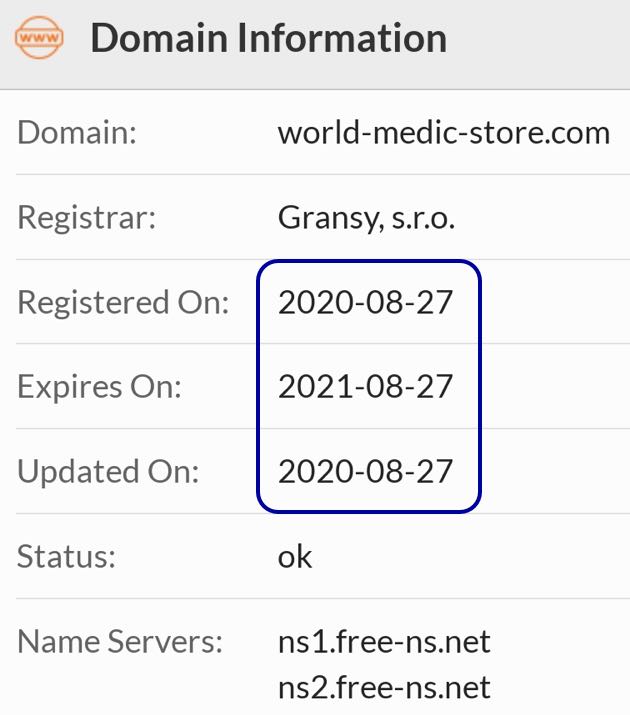This screenshot has width=630, height=715.
Task: Click the Registered On date 2020-08-27
Action: click(x=365, y=302)
